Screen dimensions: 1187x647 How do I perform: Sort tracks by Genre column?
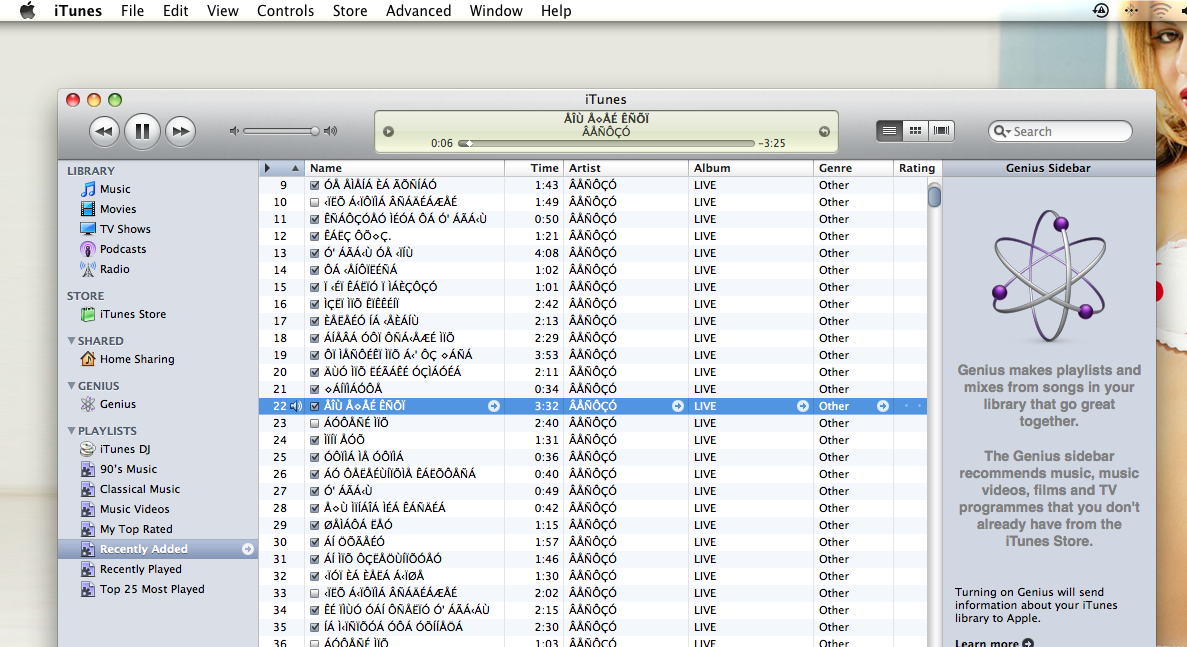853,168
